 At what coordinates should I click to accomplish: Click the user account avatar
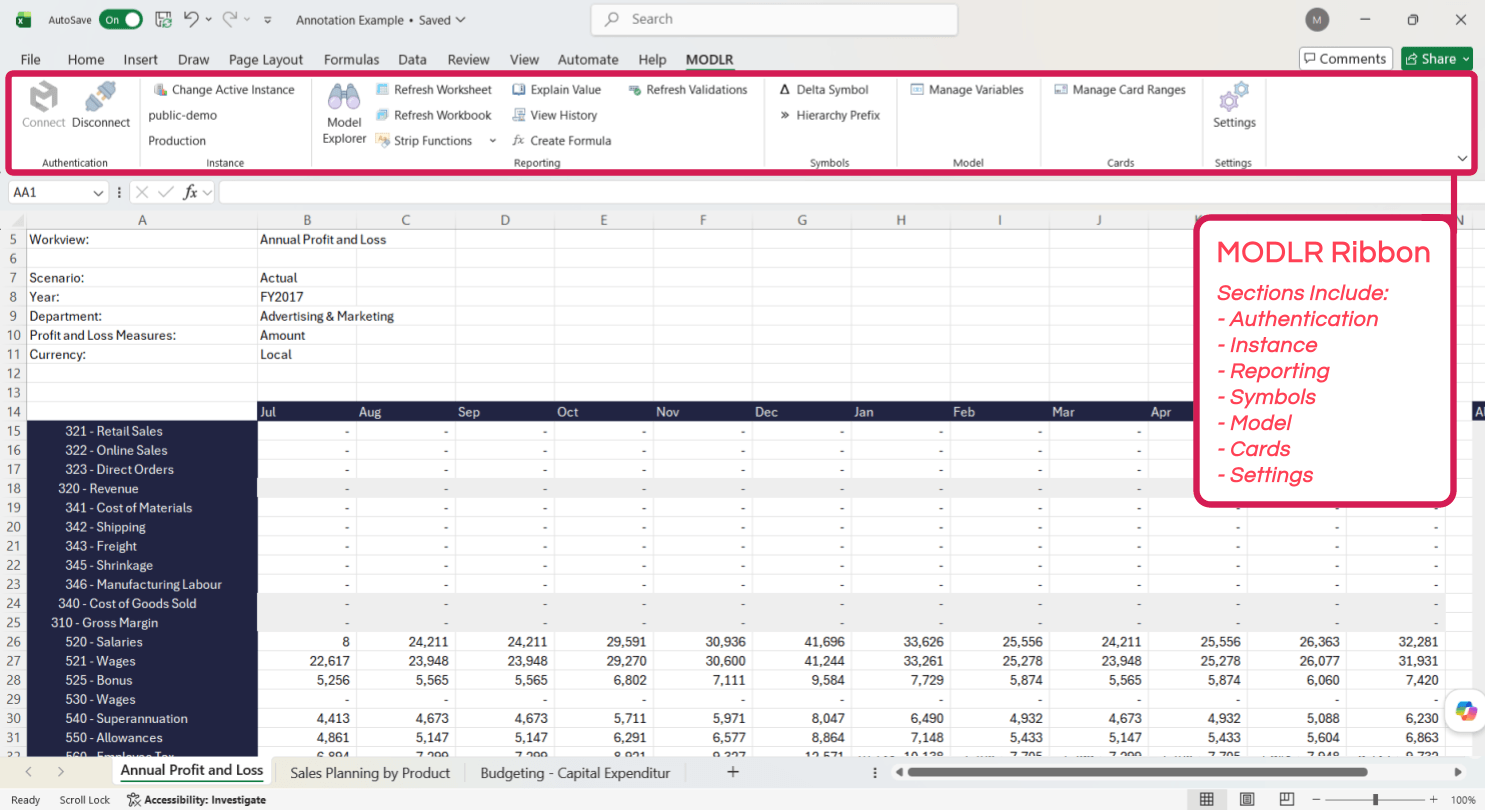[1317, 20]
